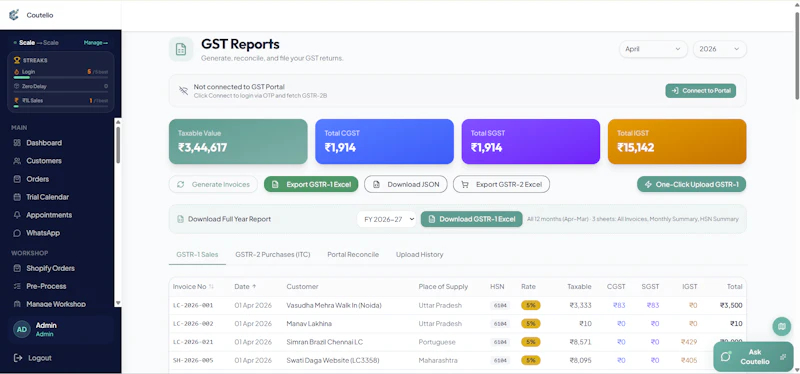
Task: Click the Manage link in sidebar
Action: (x=95, y=43)
